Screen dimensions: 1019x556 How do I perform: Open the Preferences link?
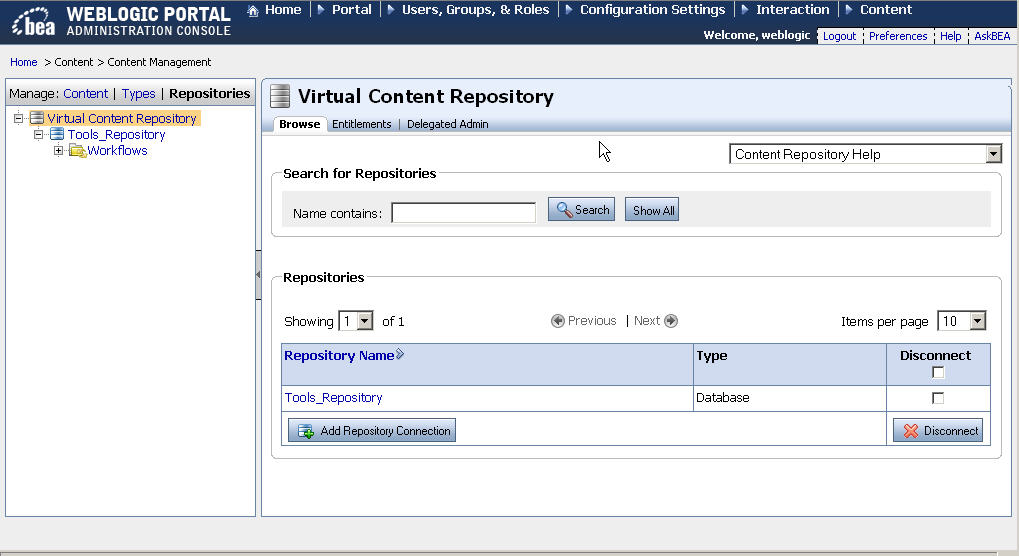coord(898,36)
